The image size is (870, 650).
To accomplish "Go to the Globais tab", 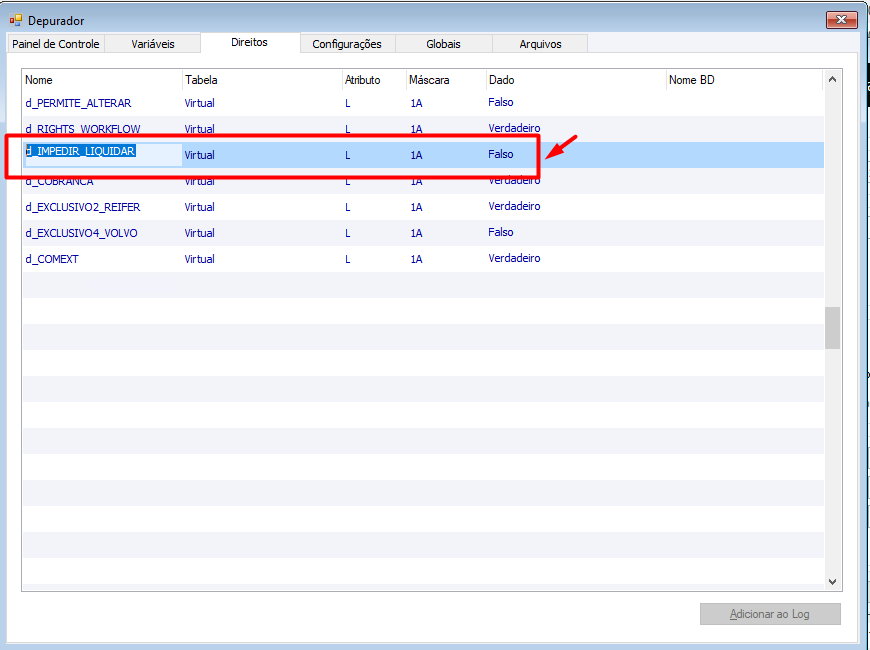I will [443, 44].
